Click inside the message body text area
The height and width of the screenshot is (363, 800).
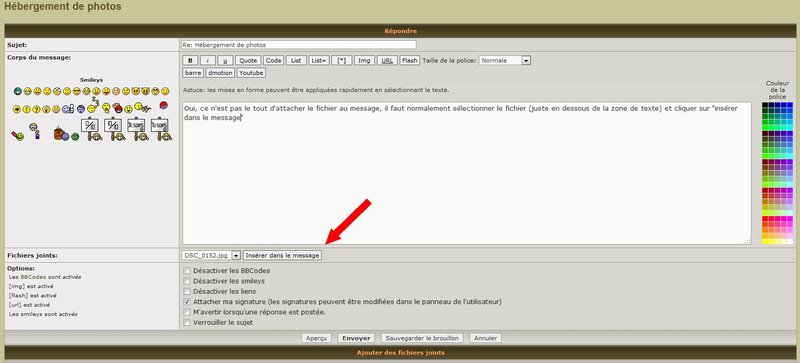pyautogui.click(x=466, y=174)
